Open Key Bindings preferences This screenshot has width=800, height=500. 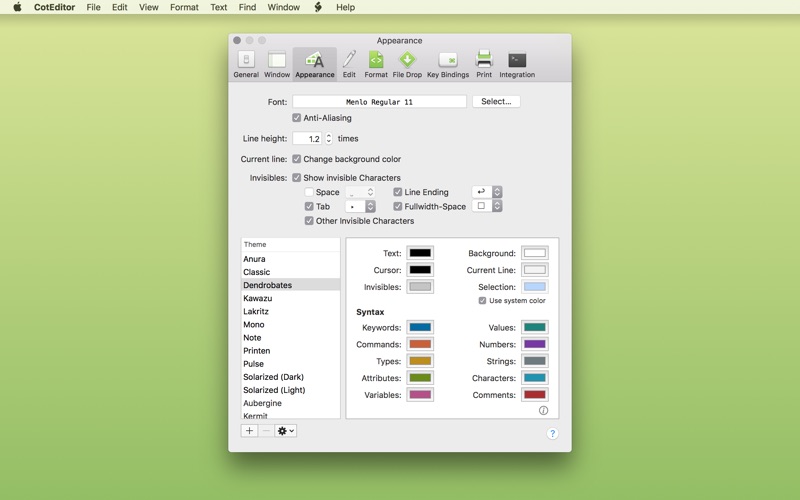[448, 64]
